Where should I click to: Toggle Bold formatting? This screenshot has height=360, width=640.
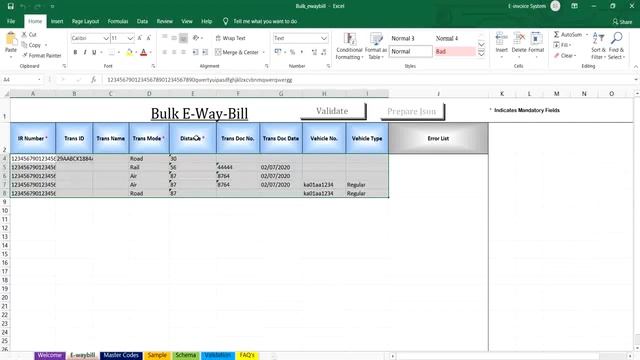click(75, 52)
